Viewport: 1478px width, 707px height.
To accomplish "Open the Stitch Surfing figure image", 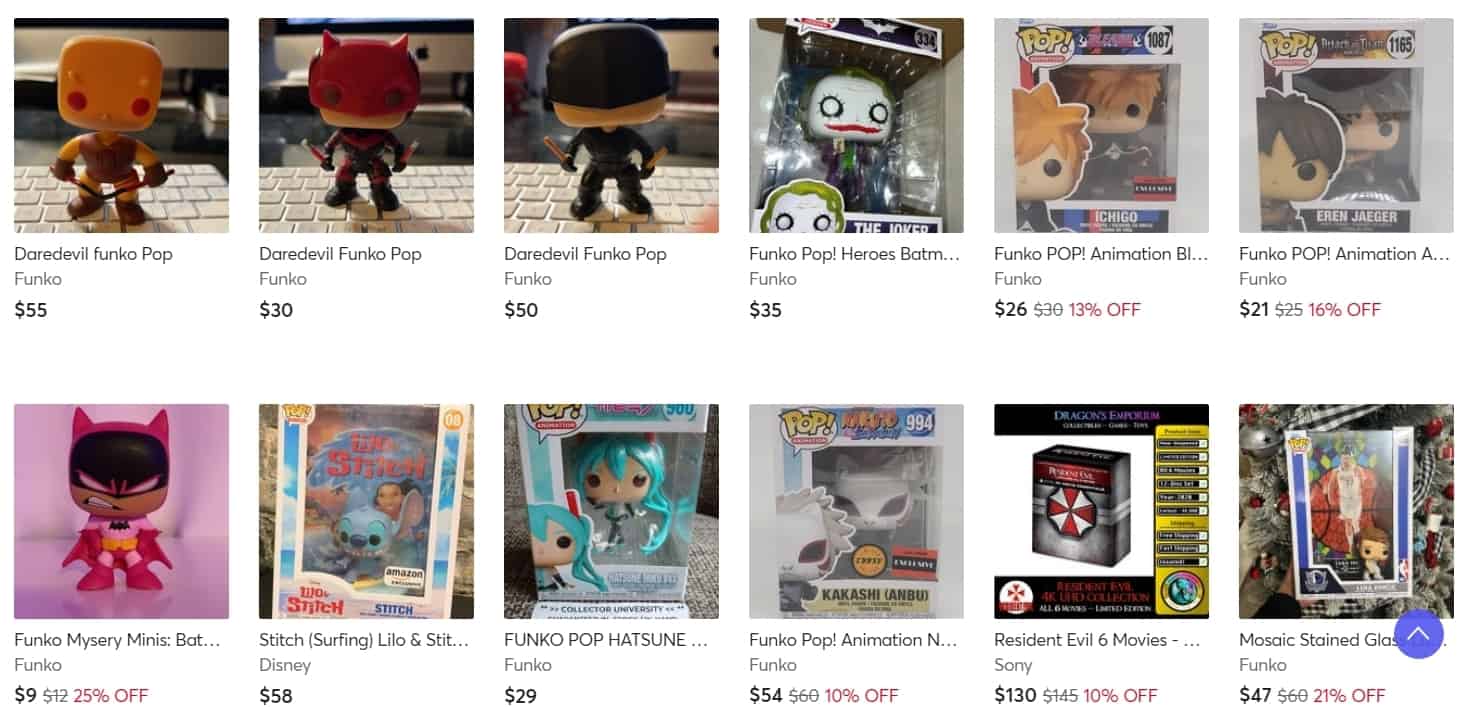I will 366,511.
